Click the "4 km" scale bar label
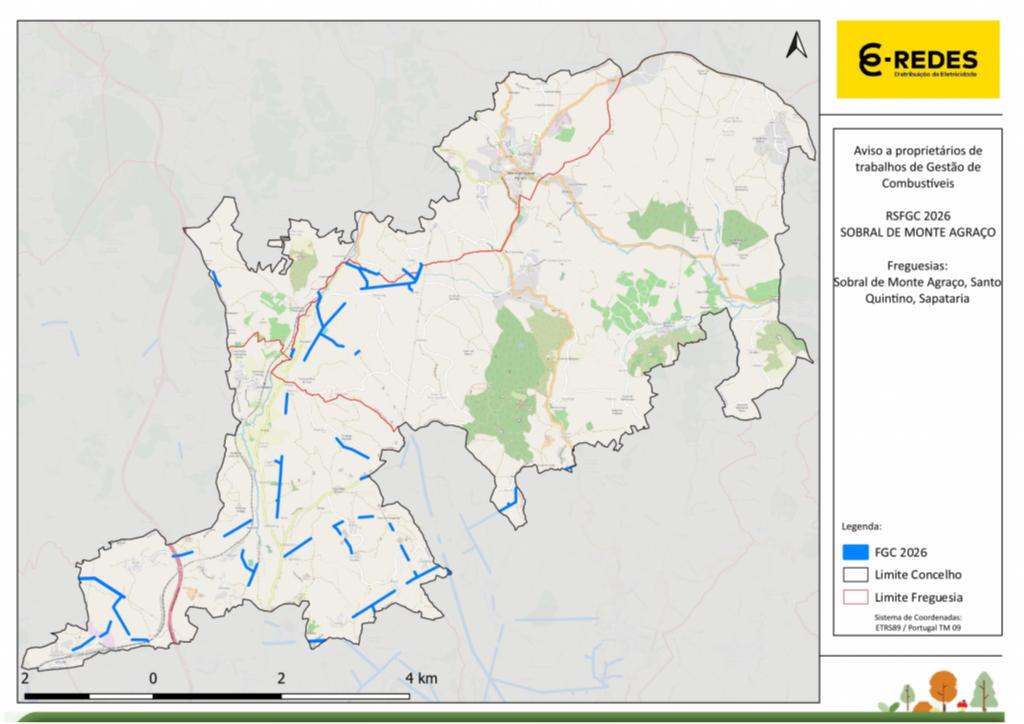Screen dimensions: 1024x724 (x=421, y=679)
